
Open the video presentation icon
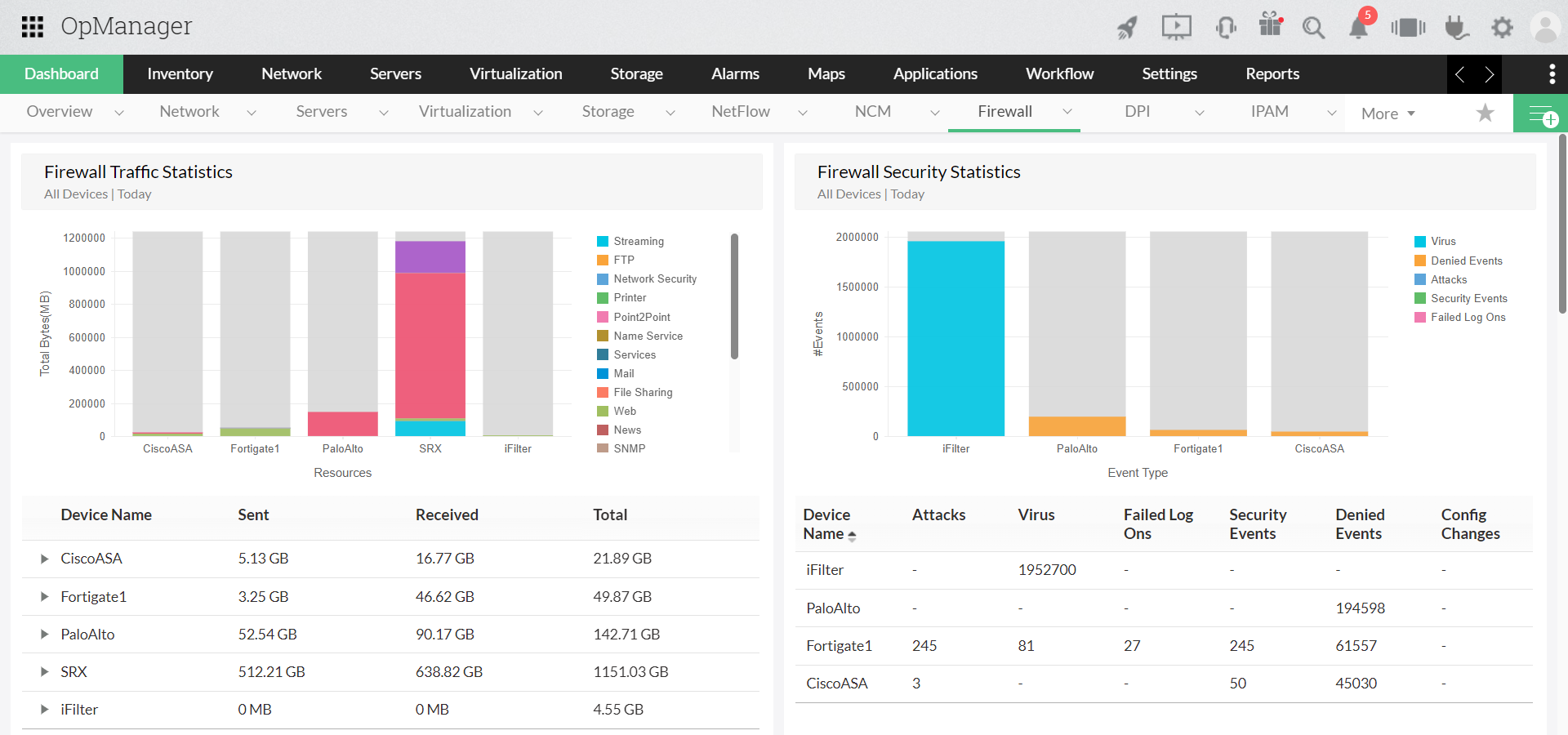tap(1177, 27)
